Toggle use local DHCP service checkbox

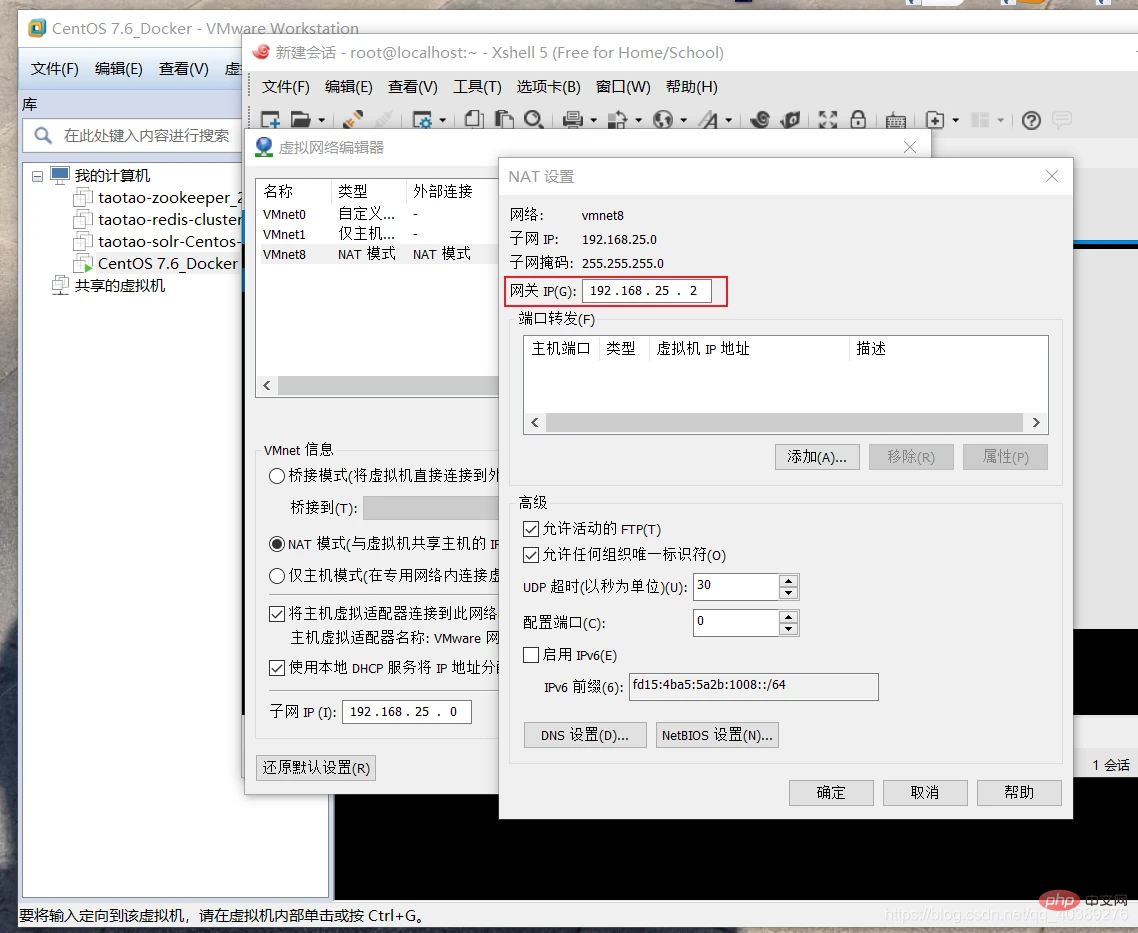pyautogui.click(x=277, y=667)
